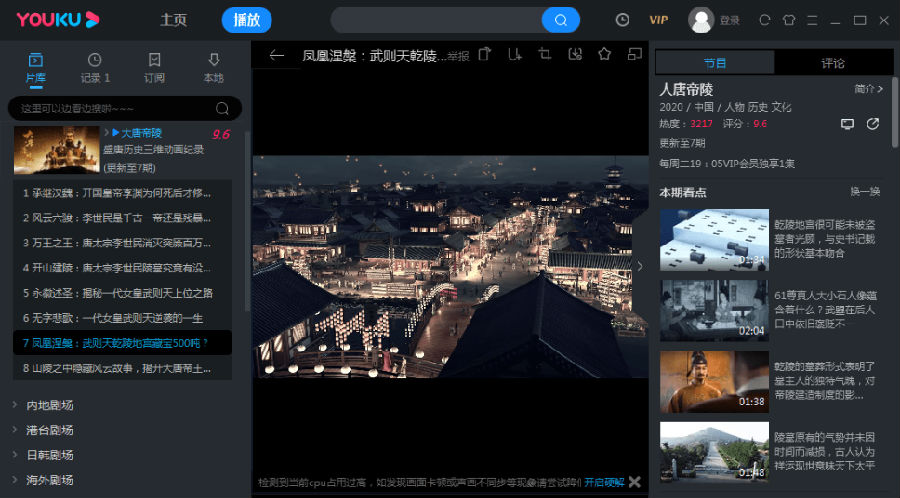Click 换一换 to refresh highlights
This screenshot has height=498, width=900.
[x=864, y=192]
